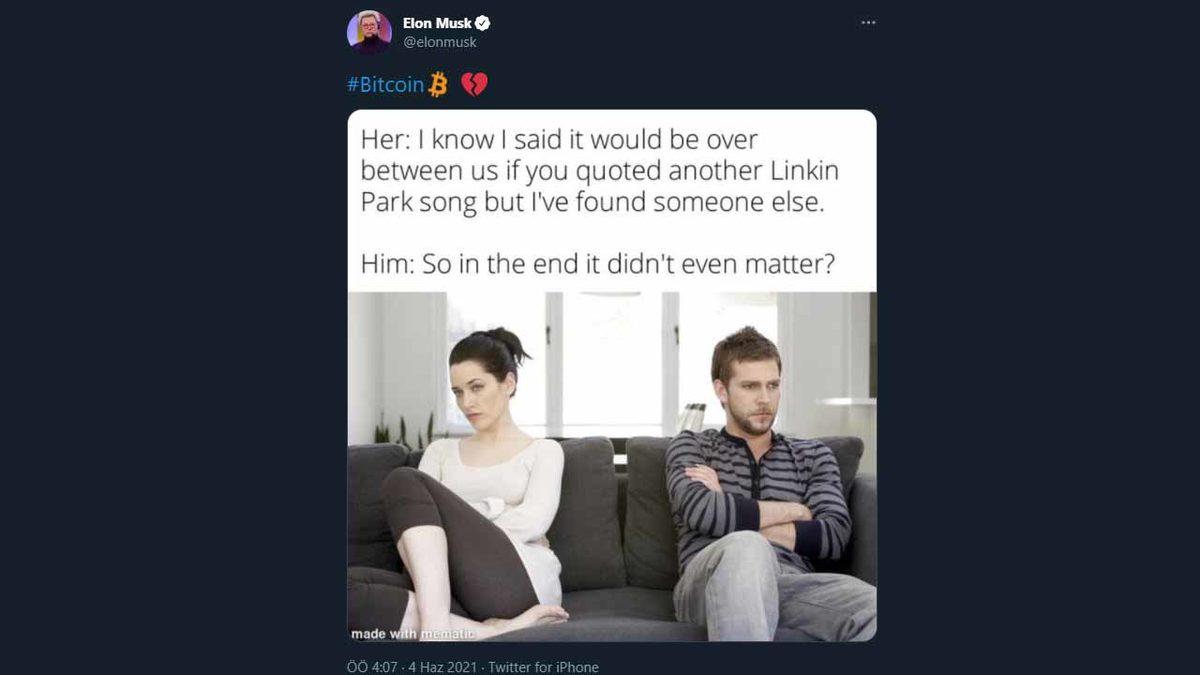This screenshot has height=675, width=1200.
Task: Click Elon Musk's profile avatar
Action: (x=369, y=31)
